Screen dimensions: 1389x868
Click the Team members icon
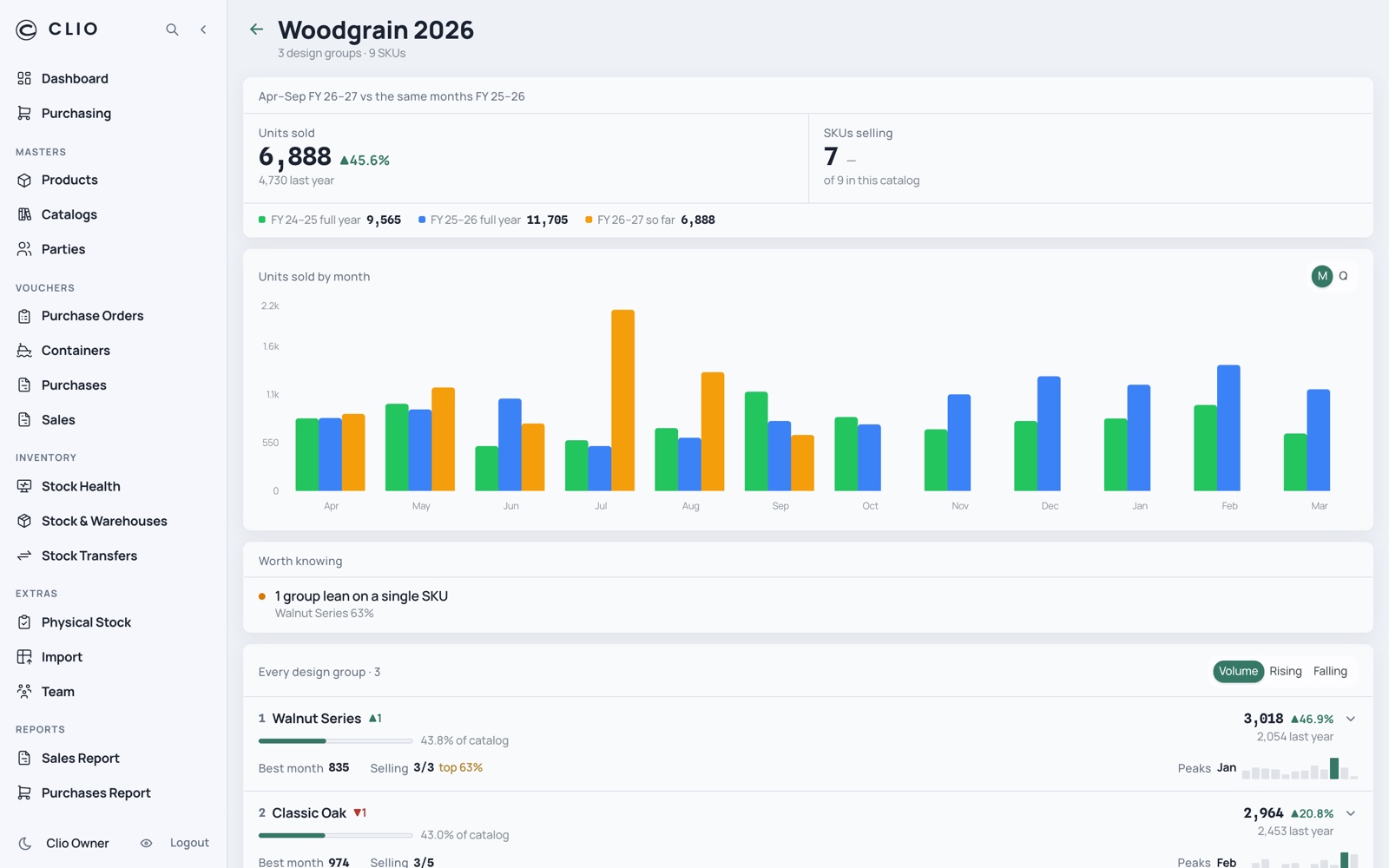click(x=24, y=692)
